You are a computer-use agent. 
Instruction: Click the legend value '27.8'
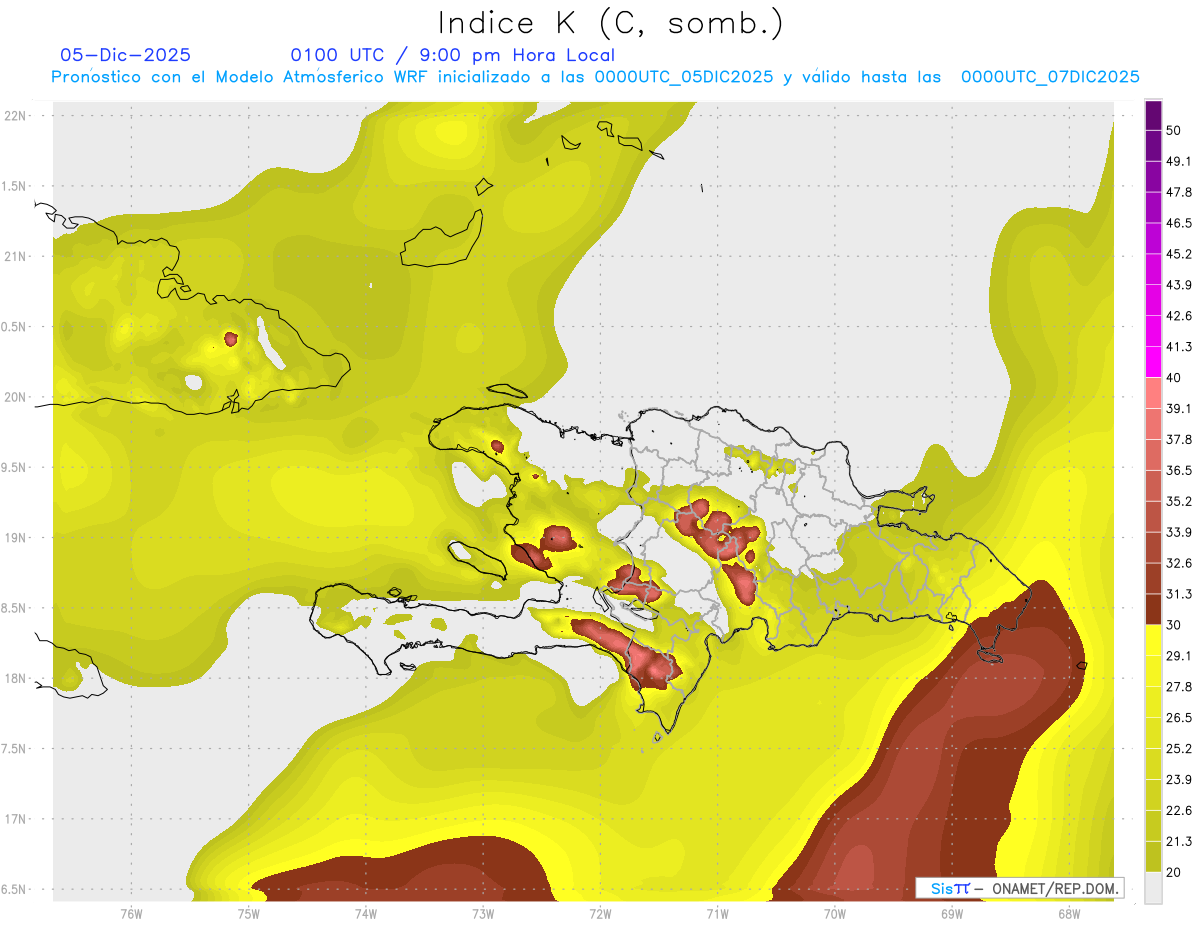1178,687
